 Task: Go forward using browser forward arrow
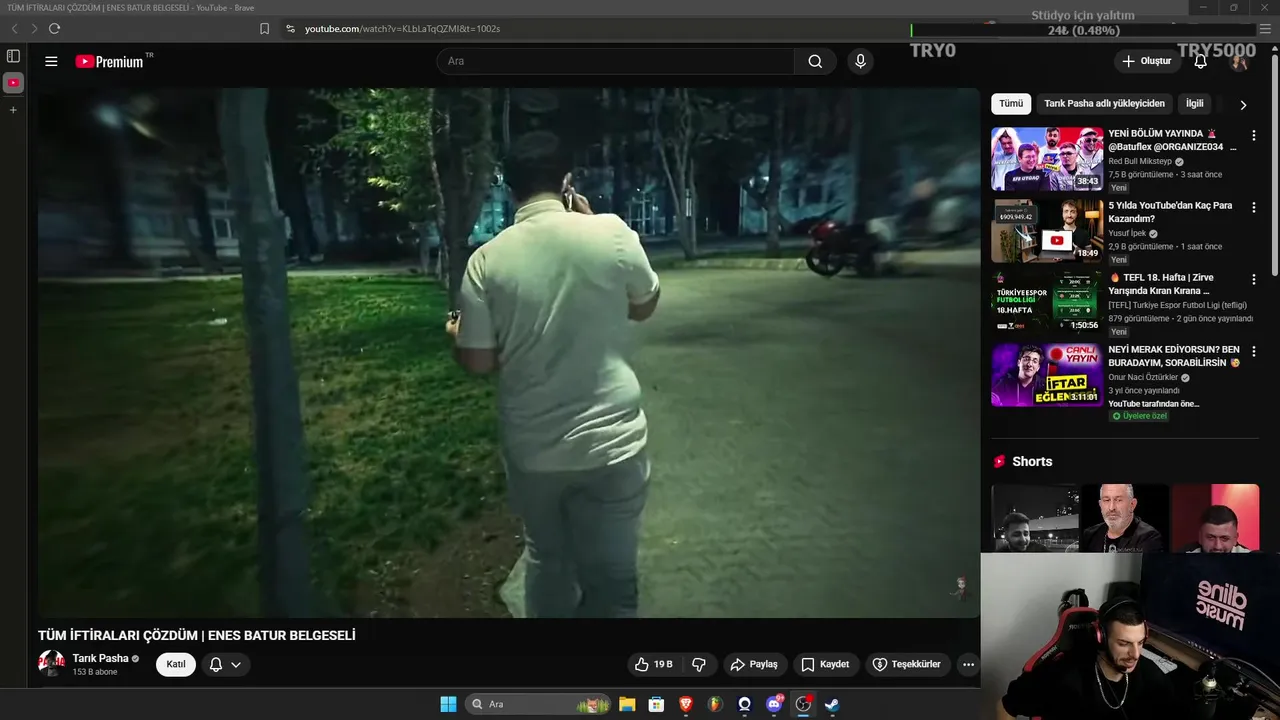click(x=33, y=29)
